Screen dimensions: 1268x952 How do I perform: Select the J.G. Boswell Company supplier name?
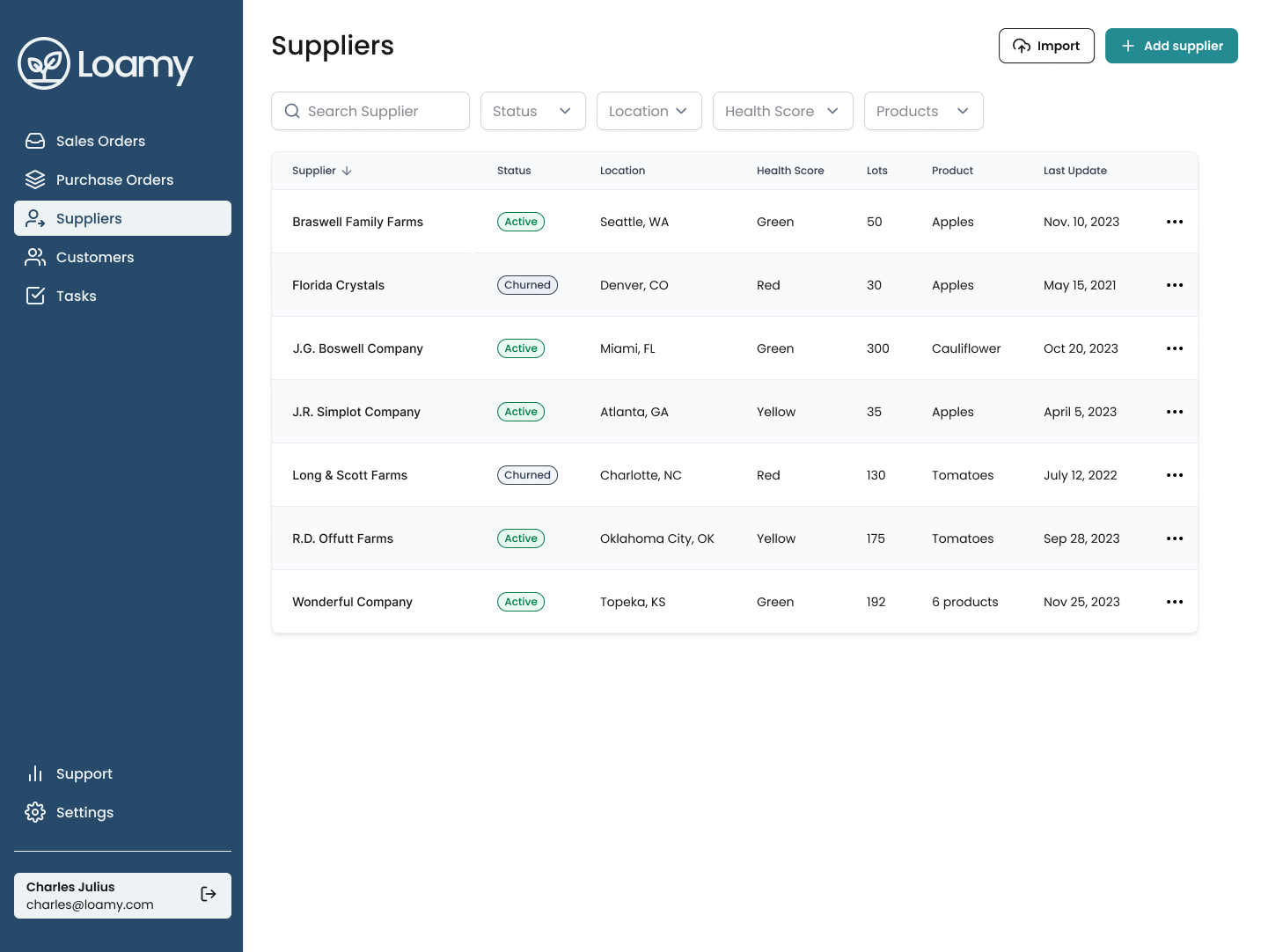pyautogui.click(x=357, y=348)
